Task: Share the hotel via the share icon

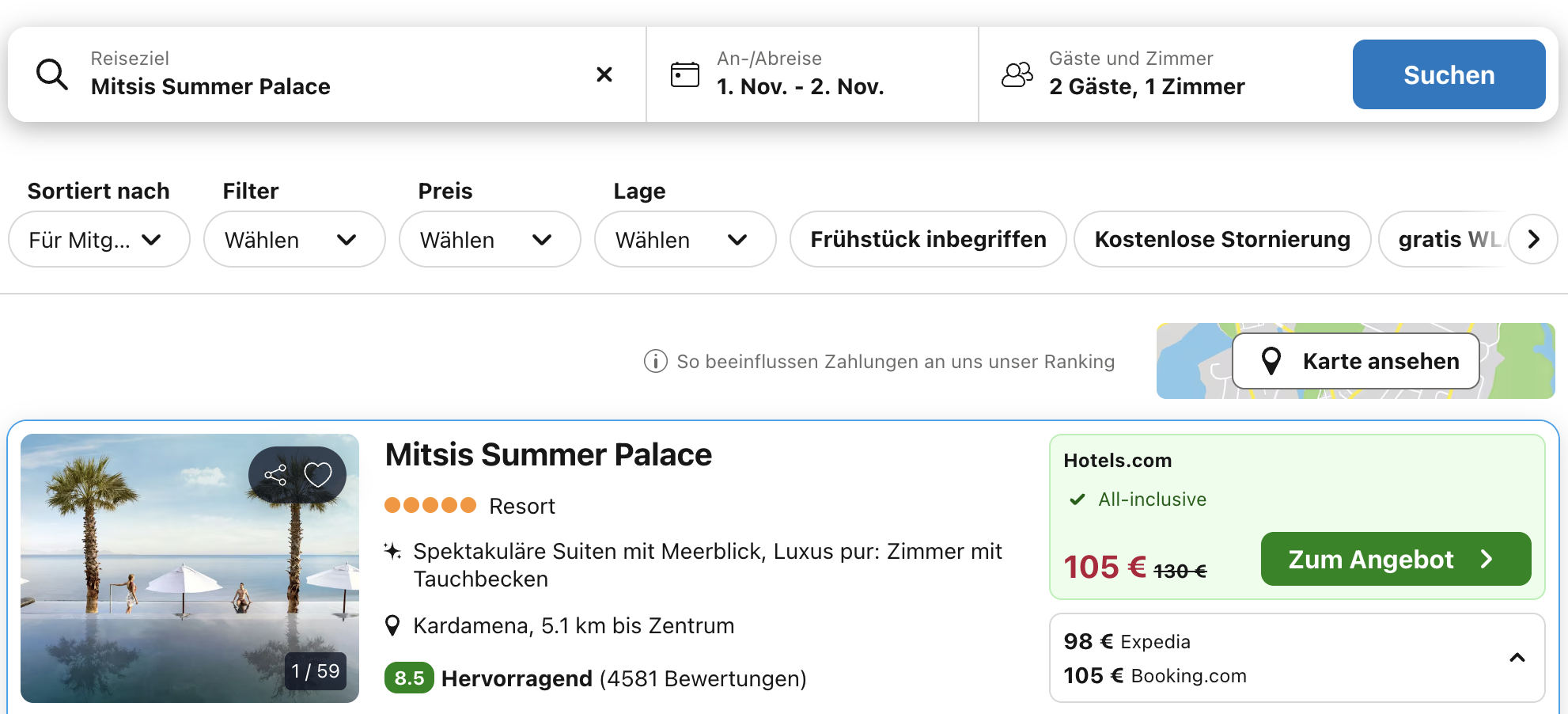Action: coord(275,475)
